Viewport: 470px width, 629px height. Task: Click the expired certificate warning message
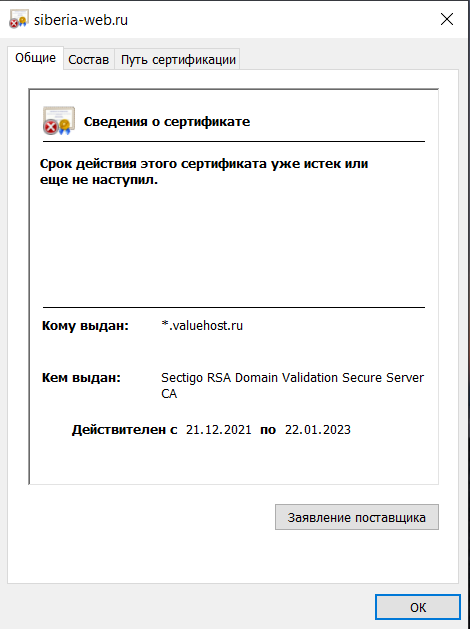pos(204,171)
